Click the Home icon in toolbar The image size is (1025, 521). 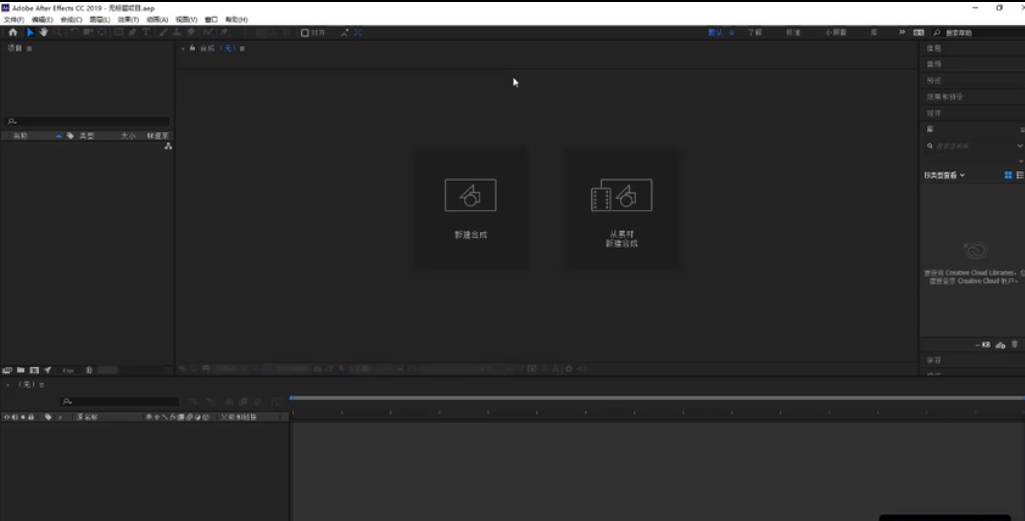tap(12, 32)
